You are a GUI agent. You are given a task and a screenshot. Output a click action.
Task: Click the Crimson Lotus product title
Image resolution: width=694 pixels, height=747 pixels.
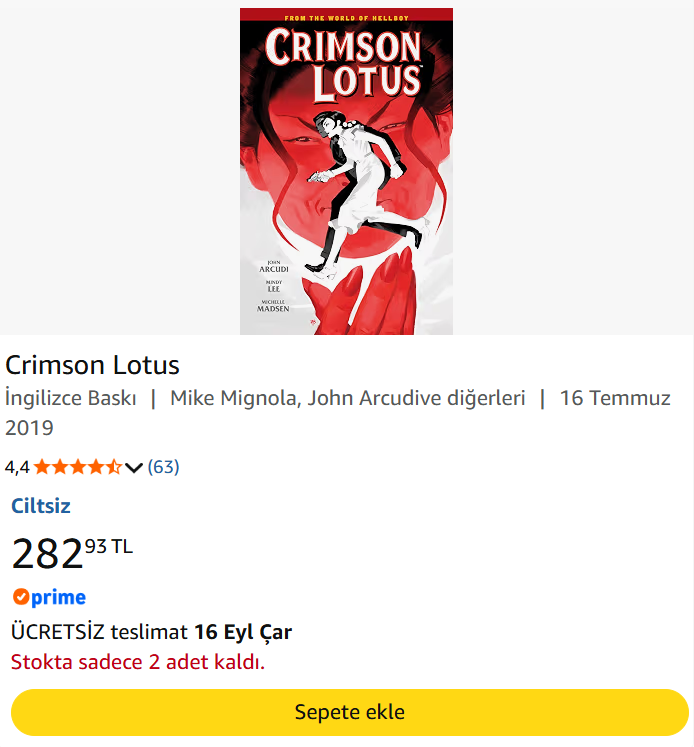point(92,365)
